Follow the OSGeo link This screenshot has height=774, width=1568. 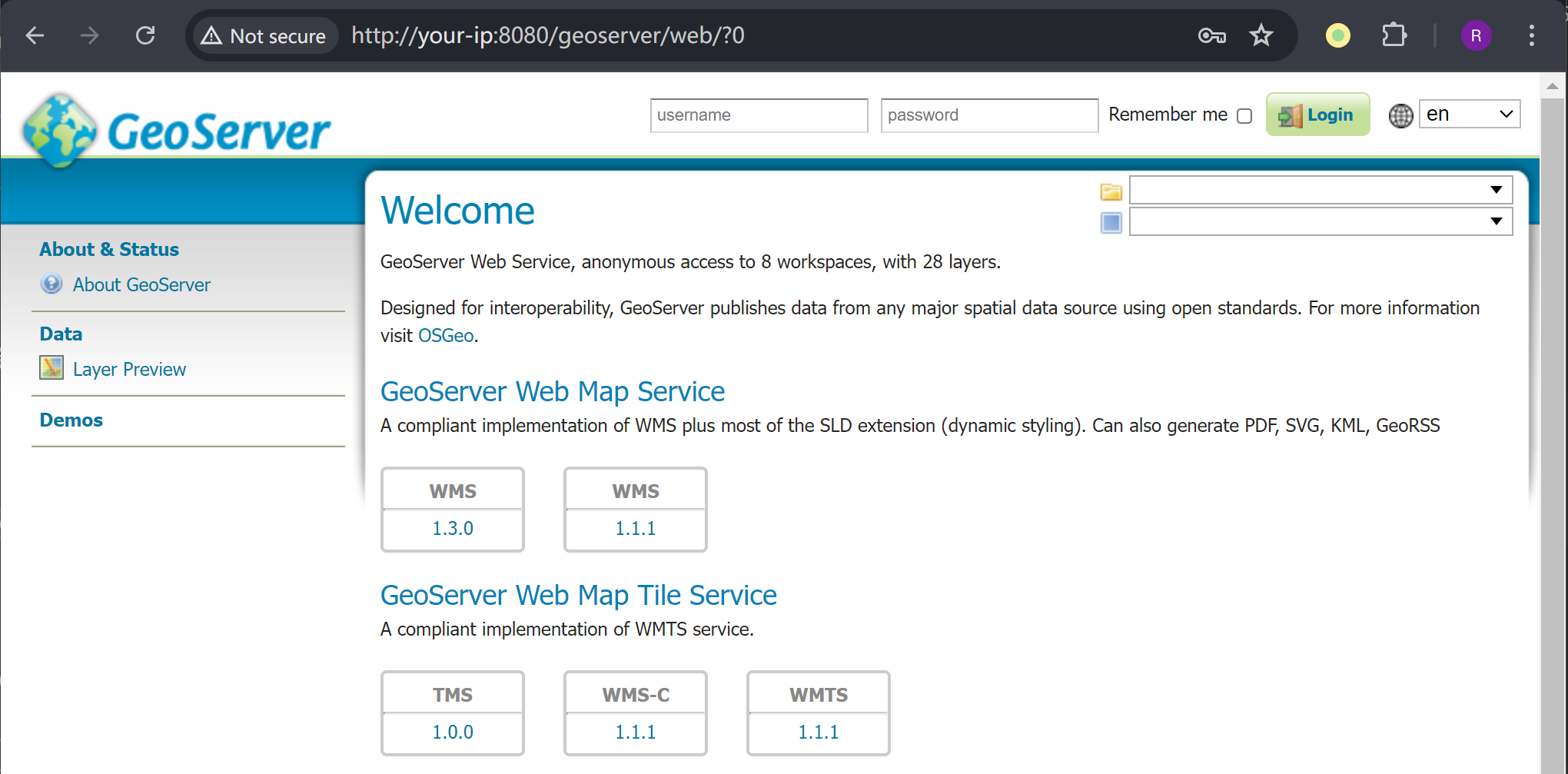point(445,336)
